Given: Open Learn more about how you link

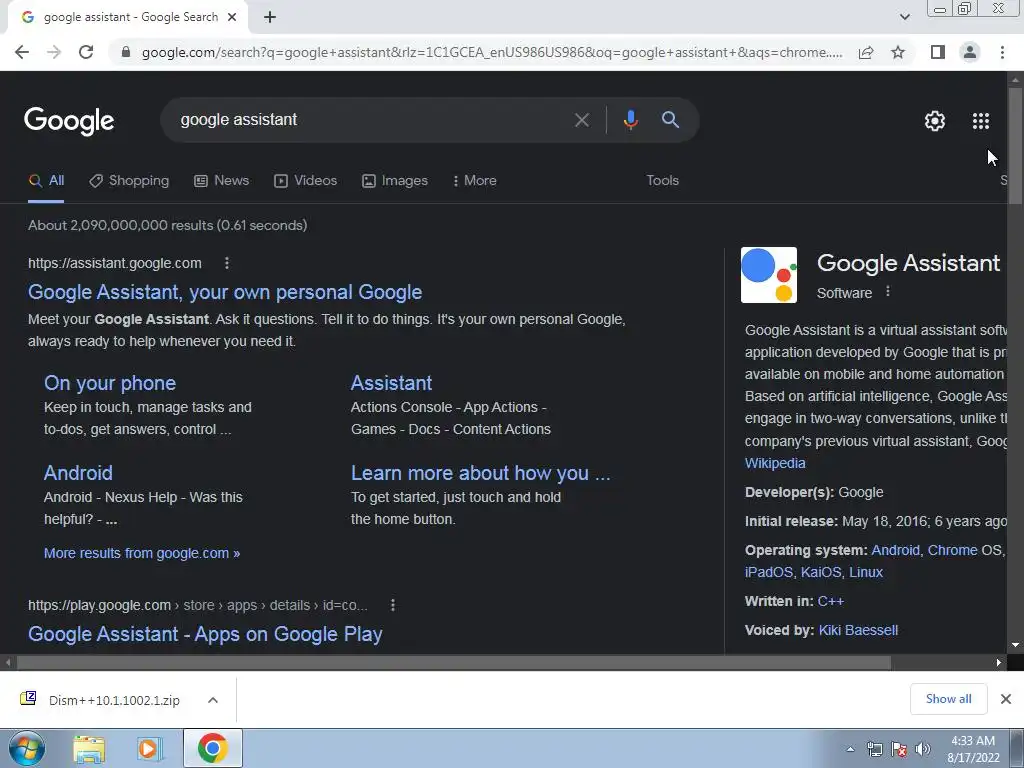Looking at the screenshot, I should pyautogui.click(x=480, y=473).
